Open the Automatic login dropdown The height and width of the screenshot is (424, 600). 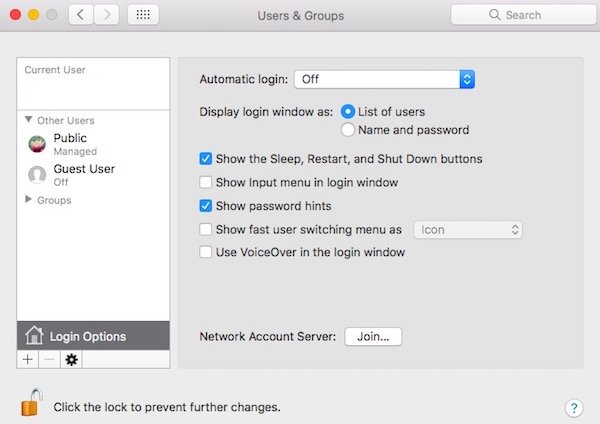pos(384,79)
